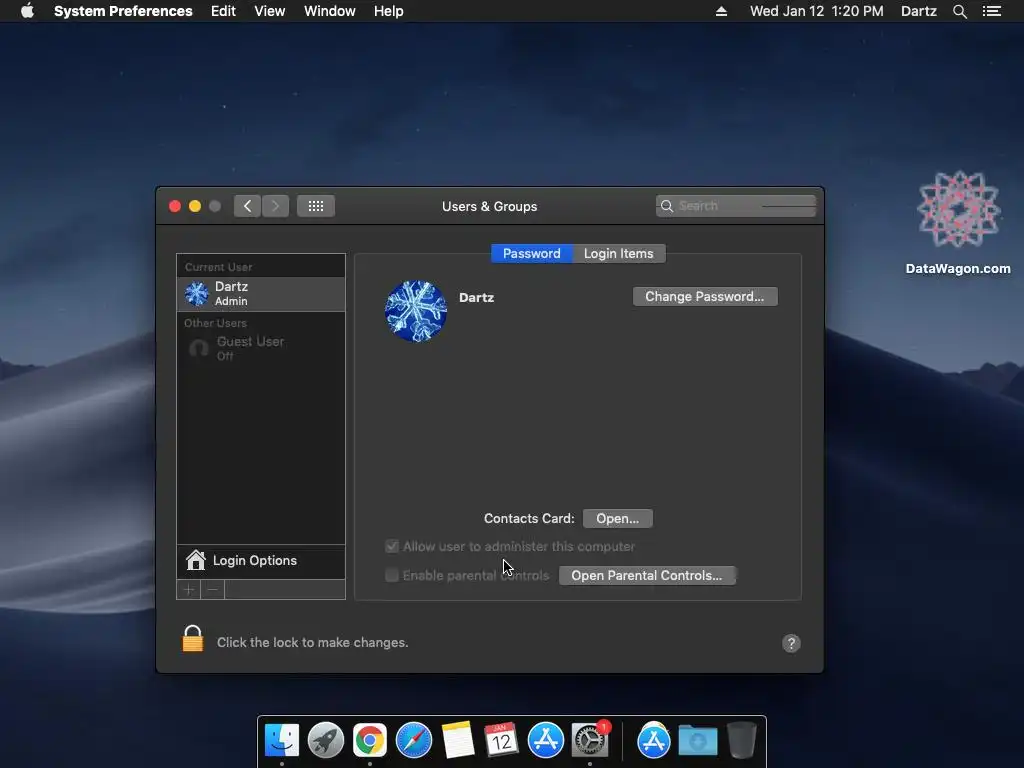The height and width of the screenshot is (768, 1024).
Task: Open the Window menu
Action: [330, 11]
